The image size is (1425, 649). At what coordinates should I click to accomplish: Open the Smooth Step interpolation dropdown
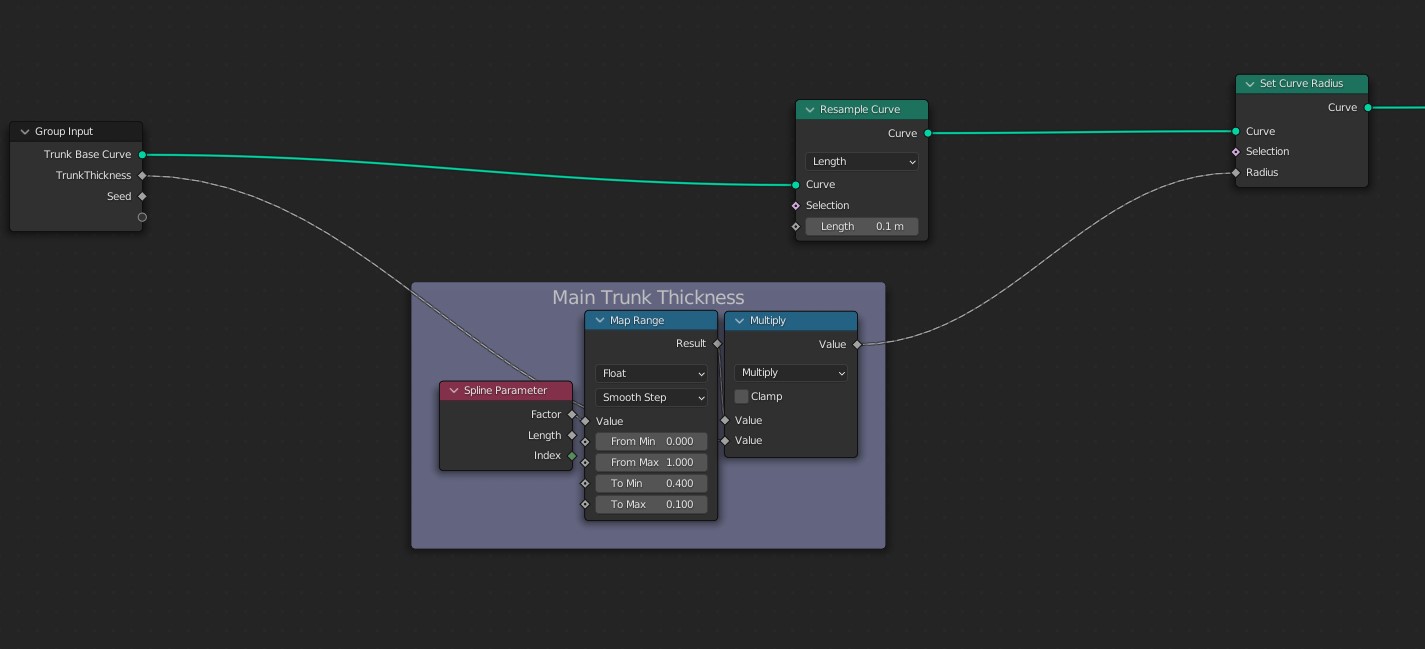[651, 397]
